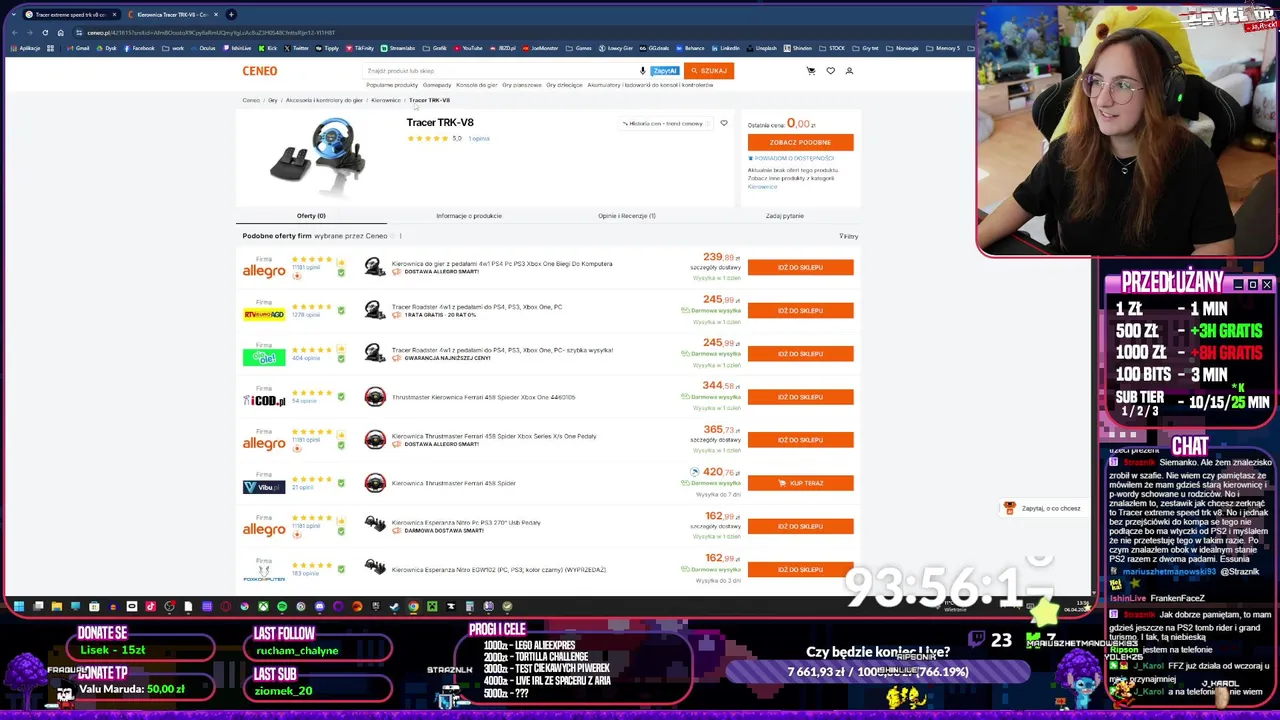Click the Tracer TRK-V8 product image
The height and width of the screenshot is (720, 1280).
pyautogui.click(x=318, y=155)
